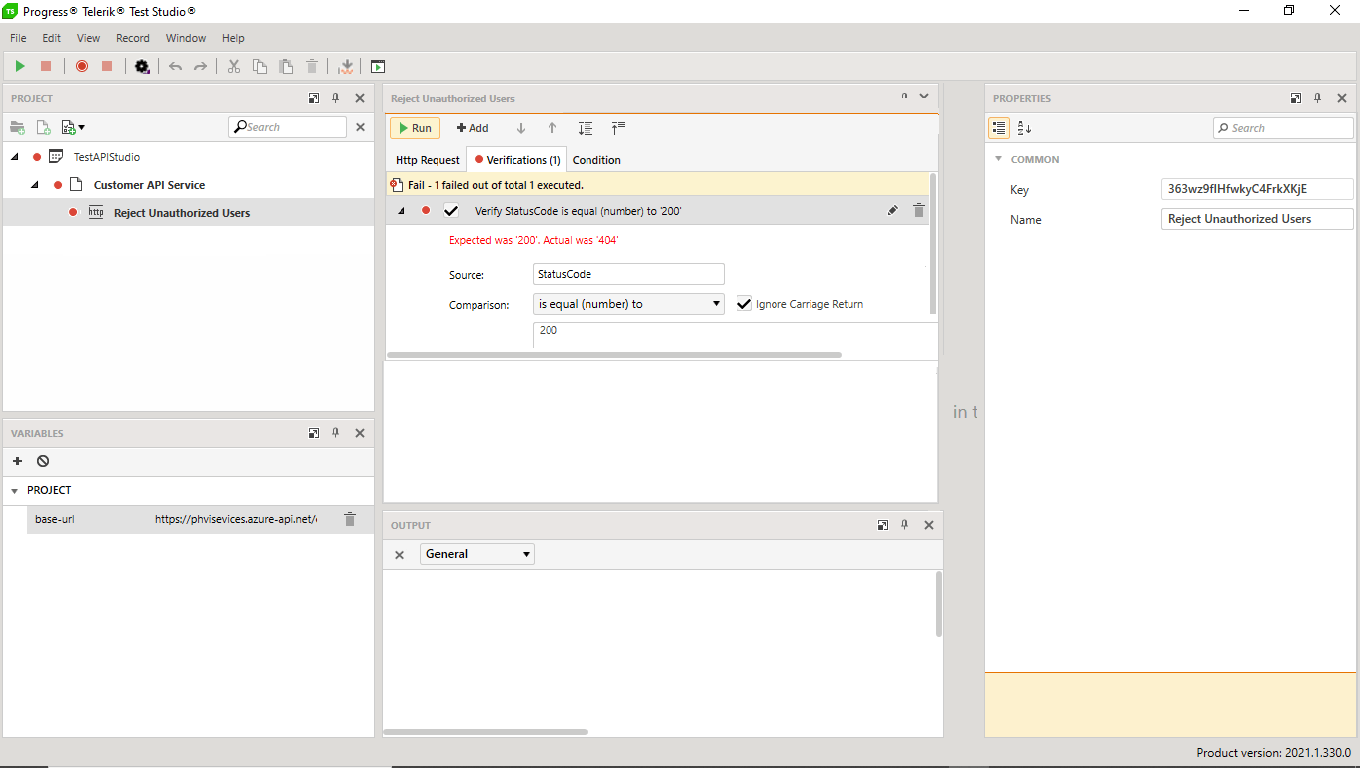Delete the StatusCode verification with trash icon

pos(919,210)
